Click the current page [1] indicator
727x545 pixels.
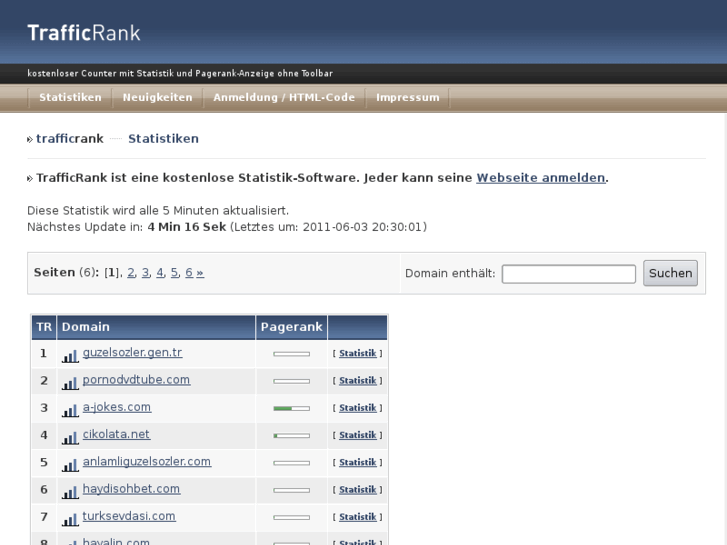(112, 273)
